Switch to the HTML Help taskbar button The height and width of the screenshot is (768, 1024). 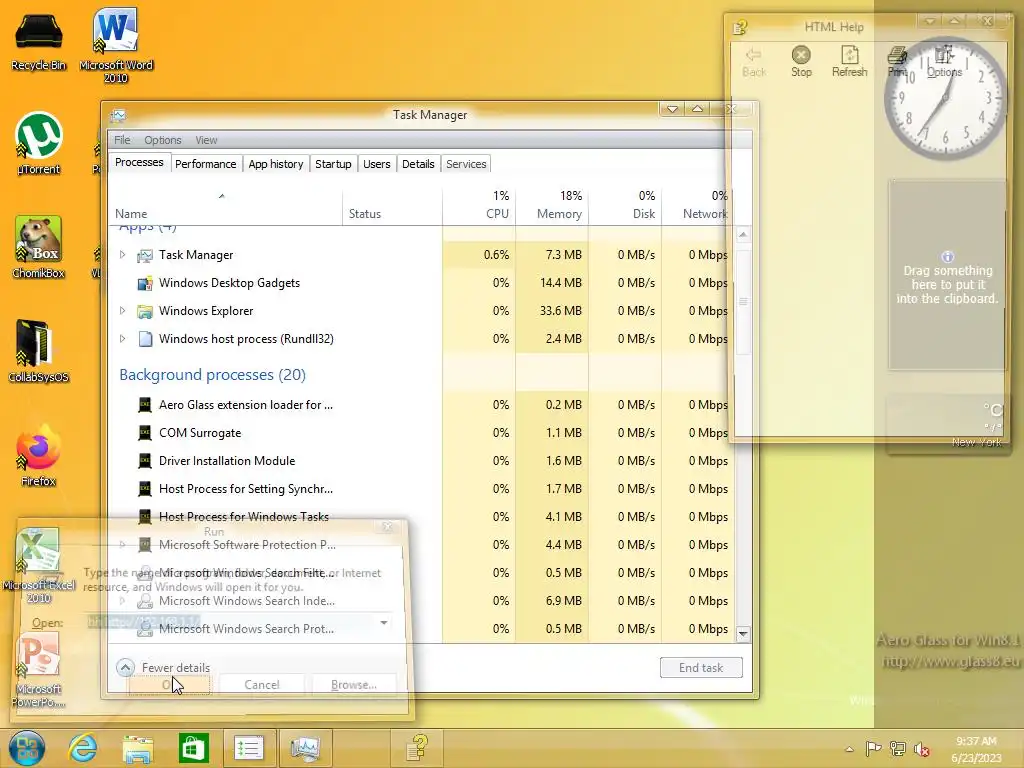[417, 748]
